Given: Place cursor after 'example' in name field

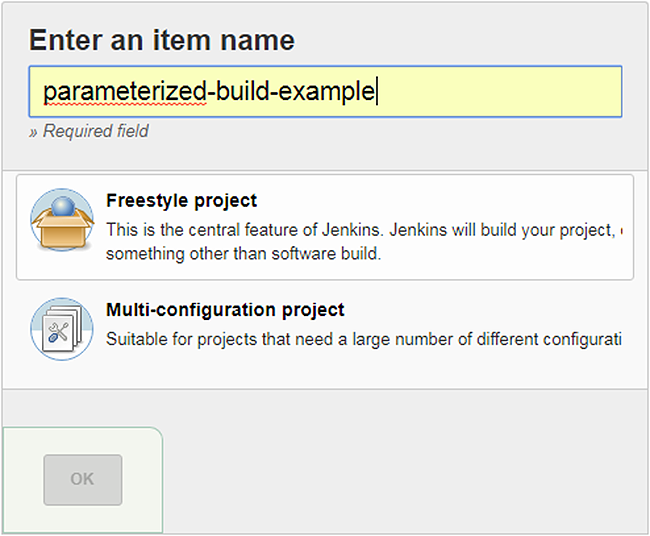Looking at the screenshot, I should pos(375,92).
